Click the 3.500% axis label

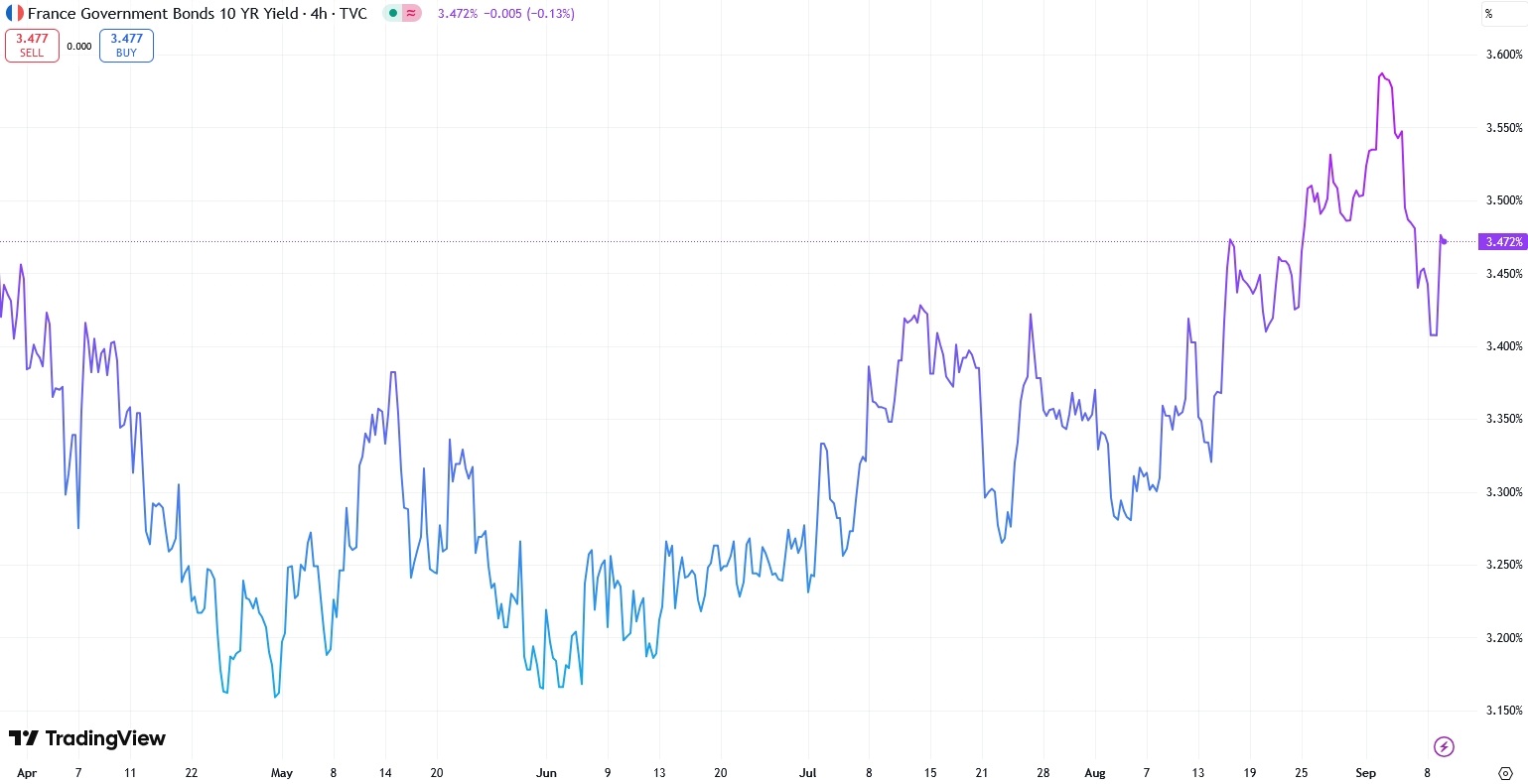click(x=1504, y=200)
